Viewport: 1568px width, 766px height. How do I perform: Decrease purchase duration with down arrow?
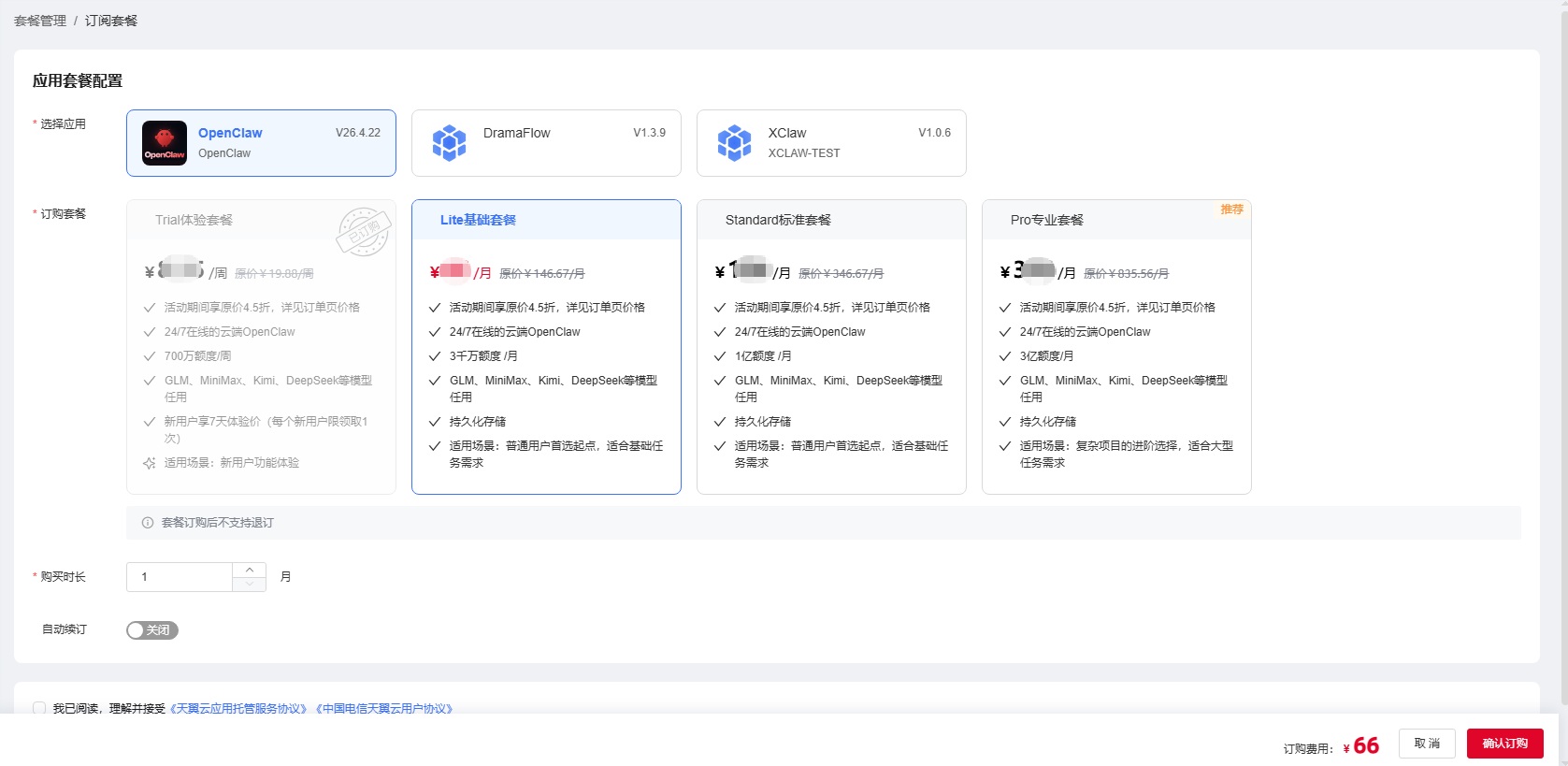pyautogui.click(x=250, y=585)
